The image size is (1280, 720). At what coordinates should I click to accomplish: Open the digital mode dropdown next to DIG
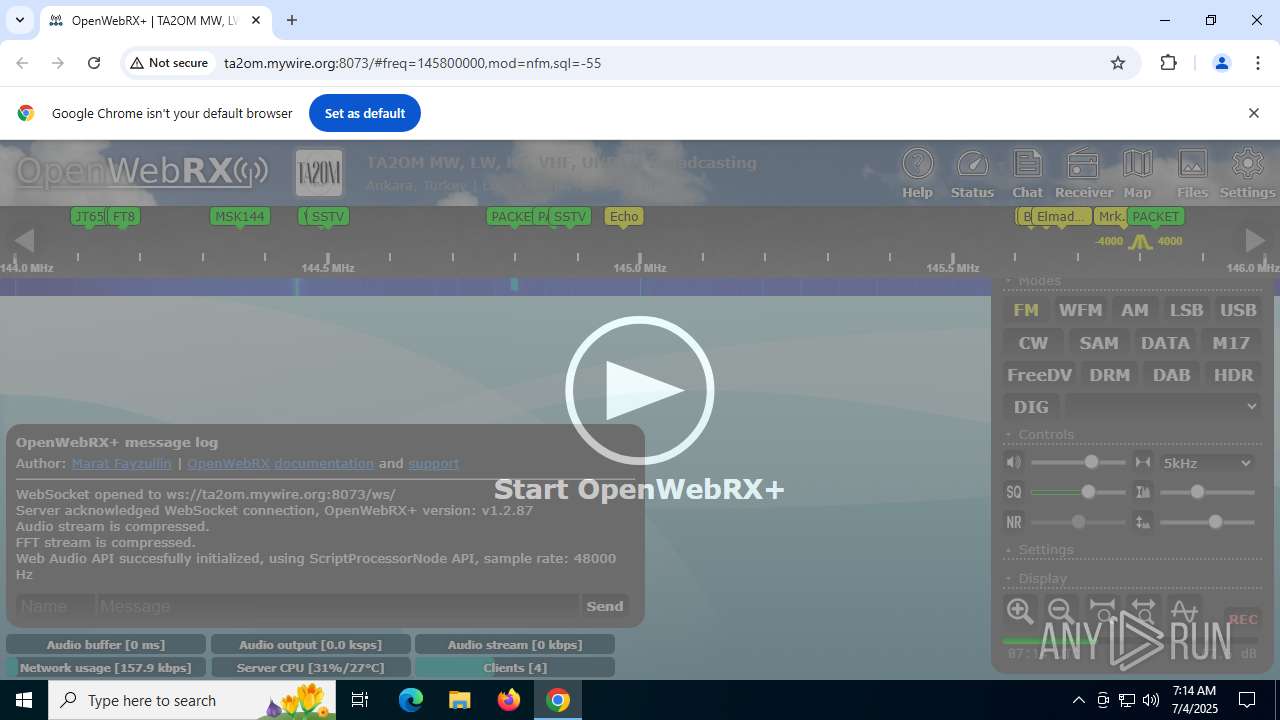[x=1162, y=406]
